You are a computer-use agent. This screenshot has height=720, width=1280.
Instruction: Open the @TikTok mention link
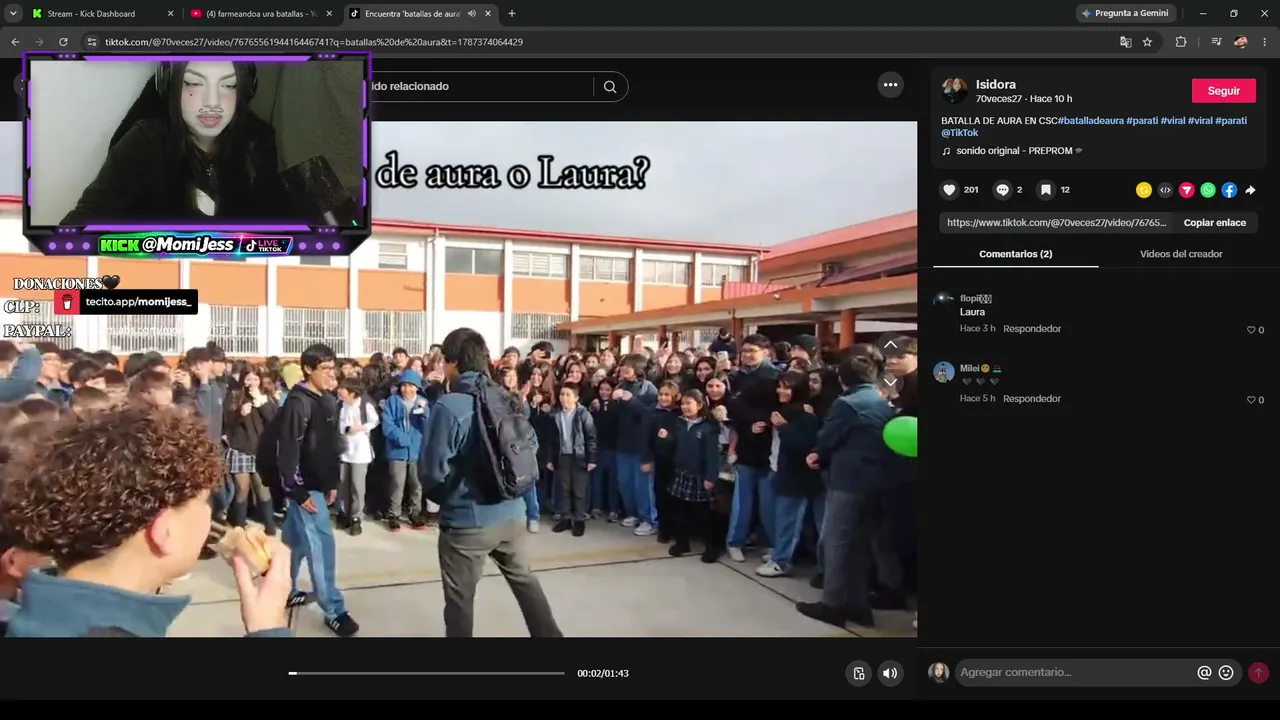tap(960, 133)
